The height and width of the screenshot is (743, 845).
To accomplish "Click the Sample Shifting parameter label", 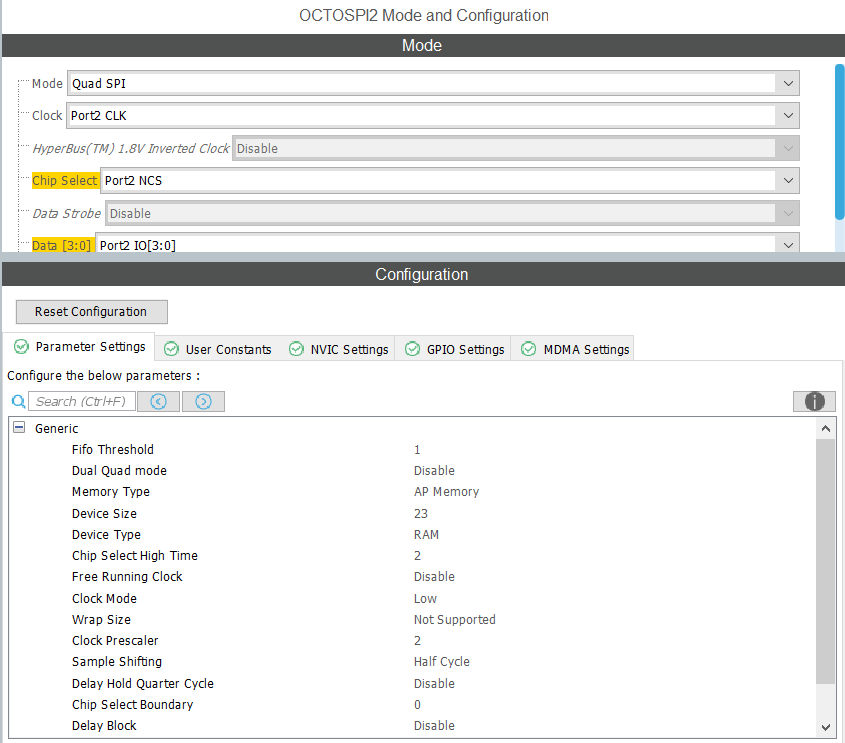I will pos(117,662).
